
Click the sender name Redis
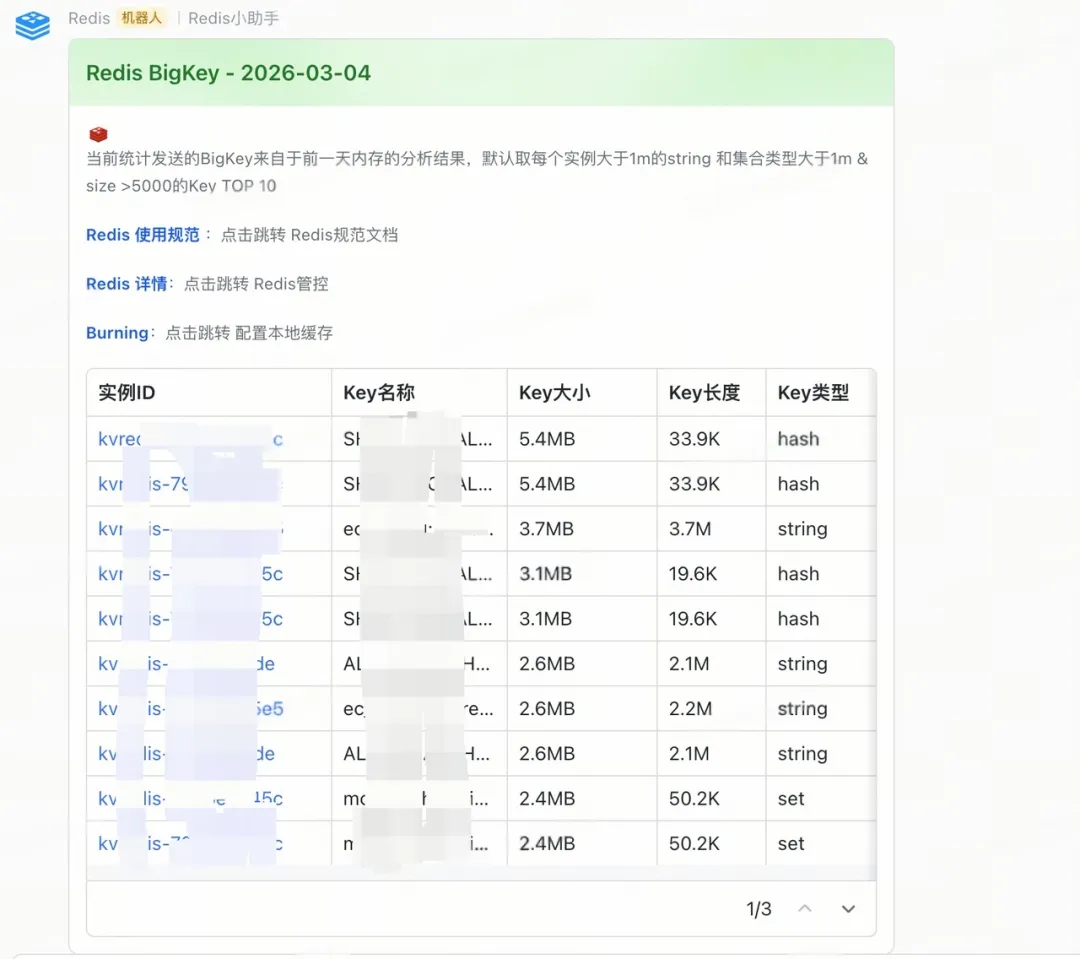pos(89,19)
